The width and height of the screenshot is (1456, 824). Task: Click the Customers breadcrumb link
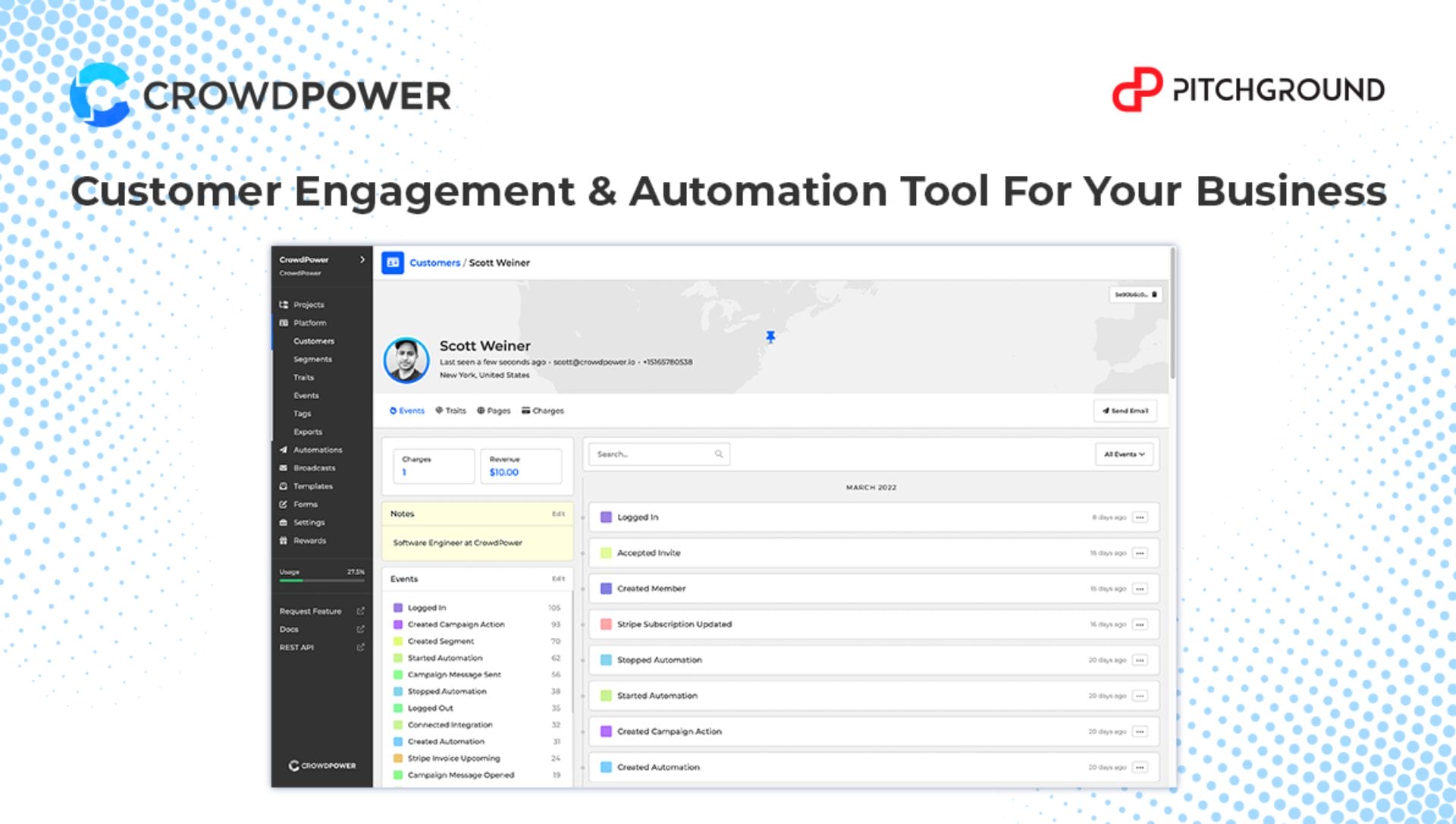coord(435,263)
